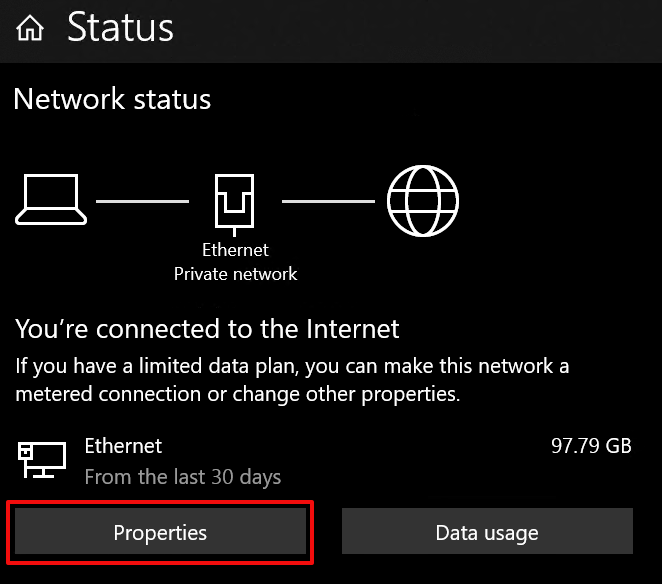Click the small Ethernet adapter icon
The width and height of the screenshot is (662, 584).
[x=41, y=459]
